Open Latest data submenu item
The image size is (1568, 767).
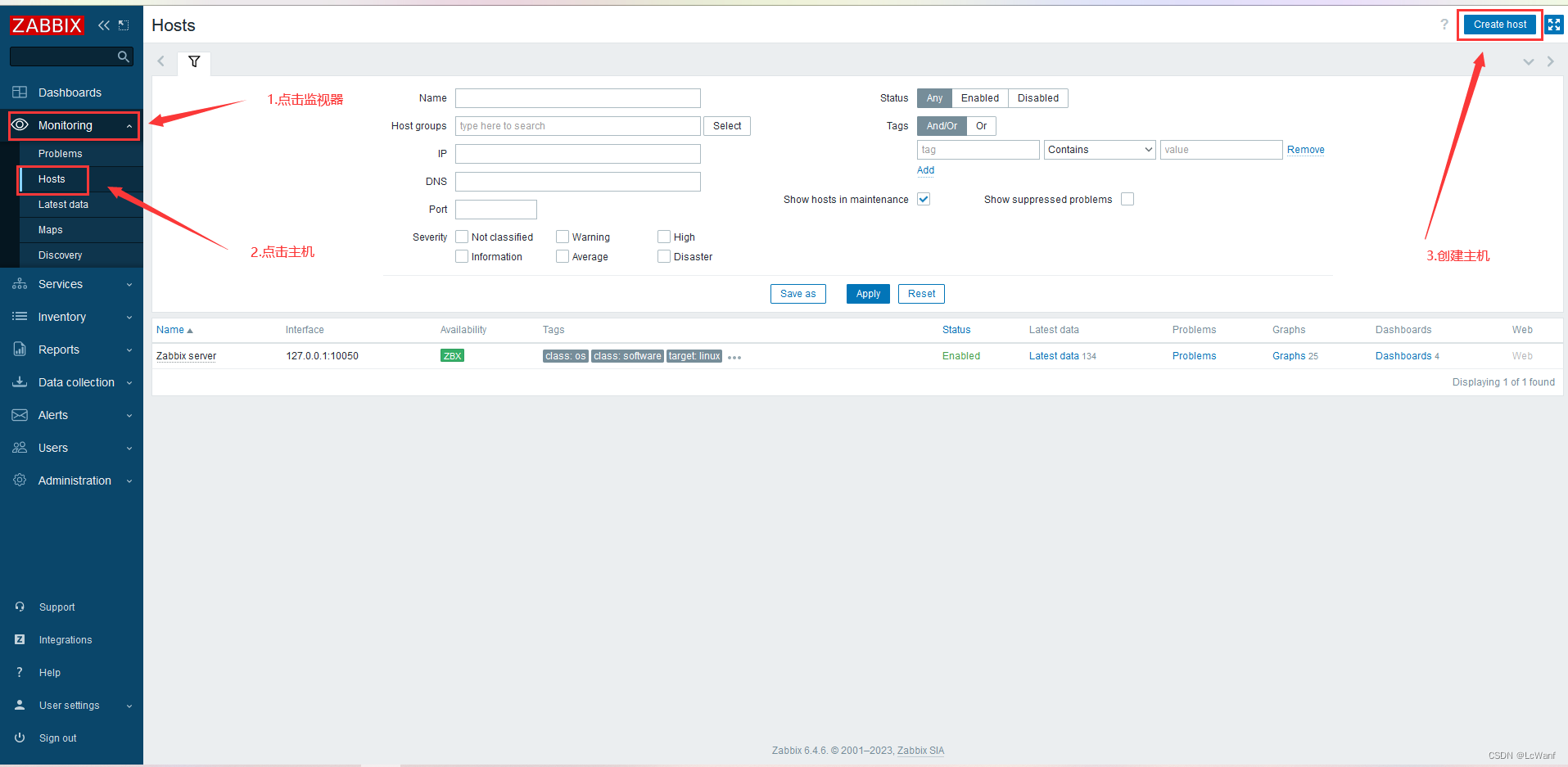[x=63, y=205]
